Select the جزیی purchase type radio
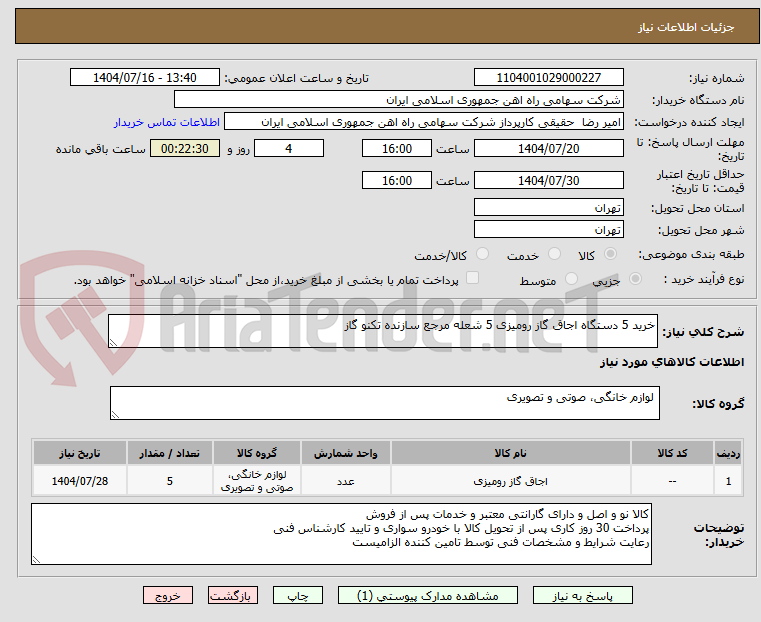Screen dimensions: 761x622 tap(635, 278)
